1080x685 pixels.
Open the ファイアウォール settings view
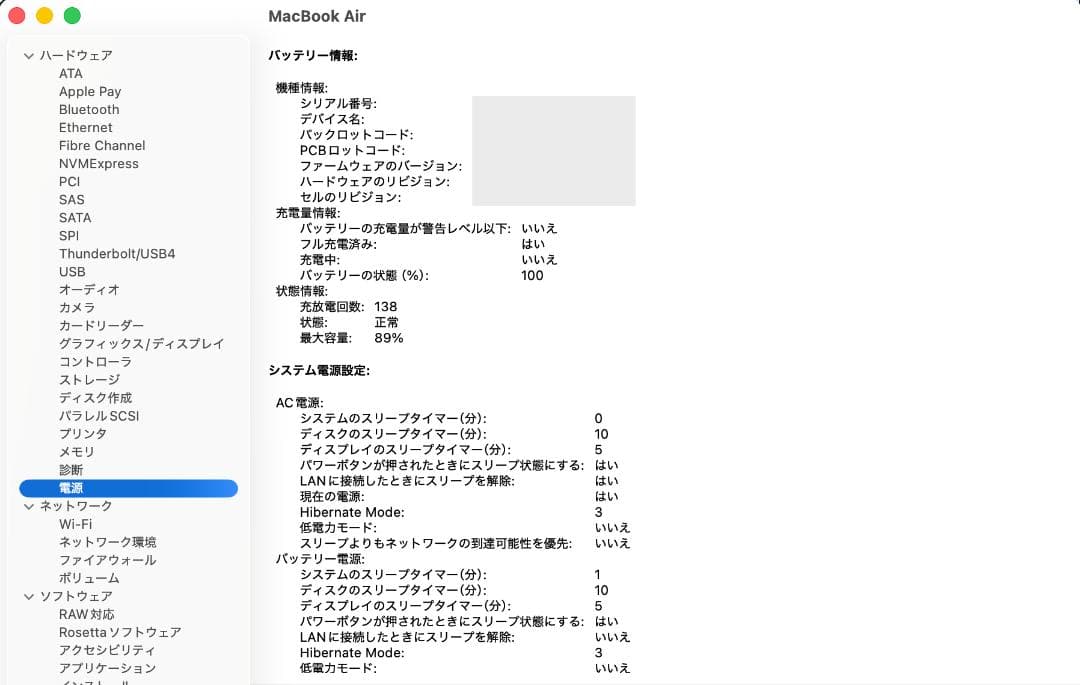pos(105,559)
